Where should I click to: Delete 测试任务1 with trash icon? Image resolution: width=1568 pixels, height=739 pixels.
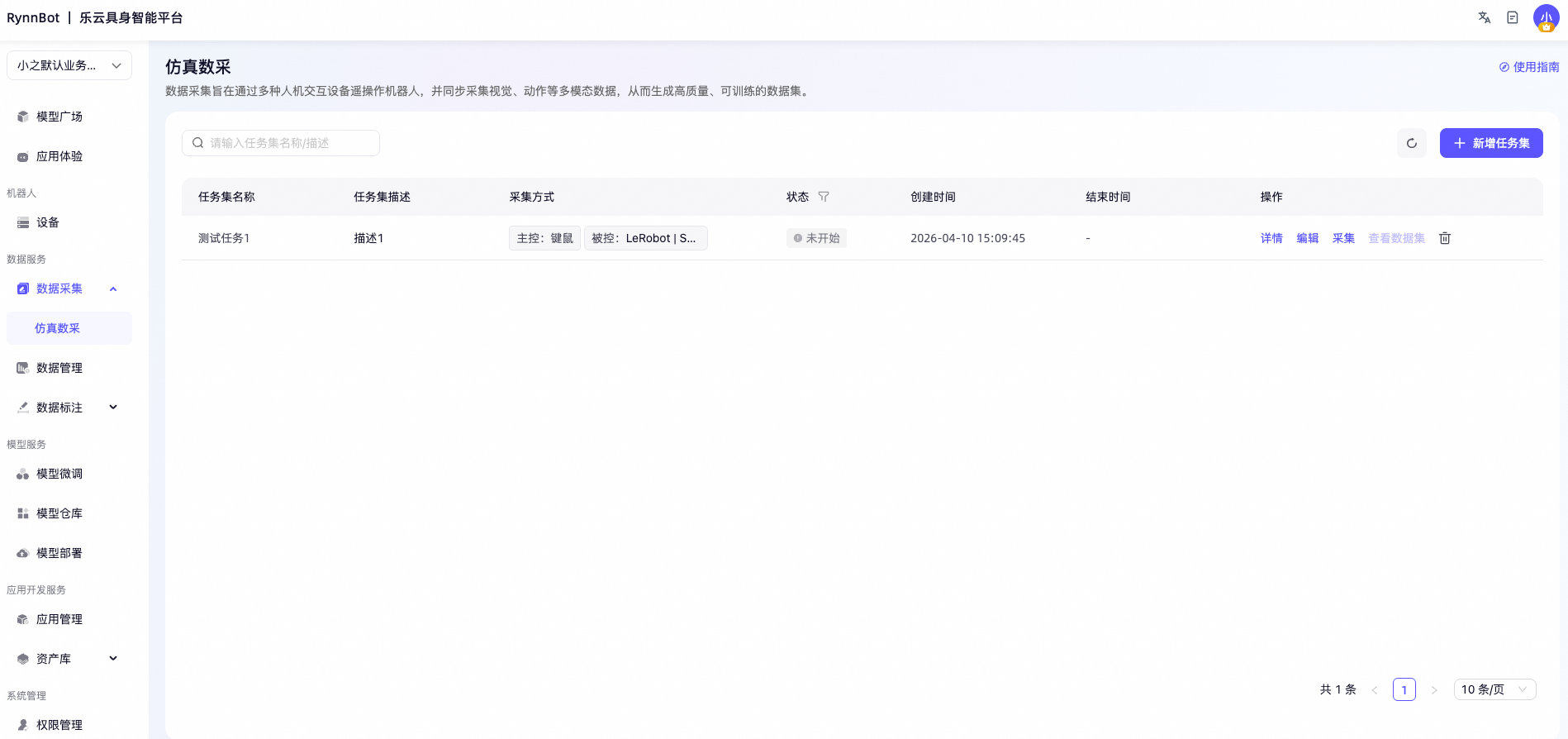tap(1445, 238)
